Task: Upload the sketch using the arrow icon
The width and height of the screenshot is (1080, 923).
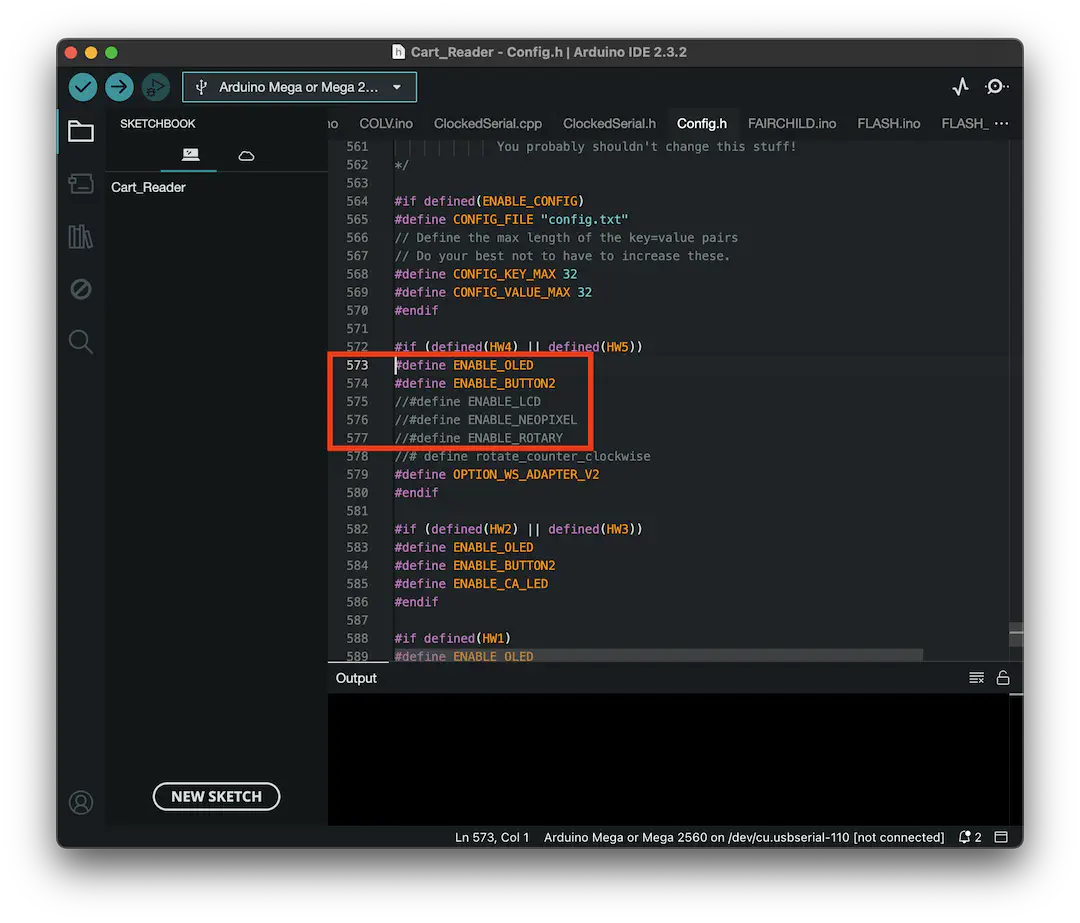Action: tap(119, 87)
